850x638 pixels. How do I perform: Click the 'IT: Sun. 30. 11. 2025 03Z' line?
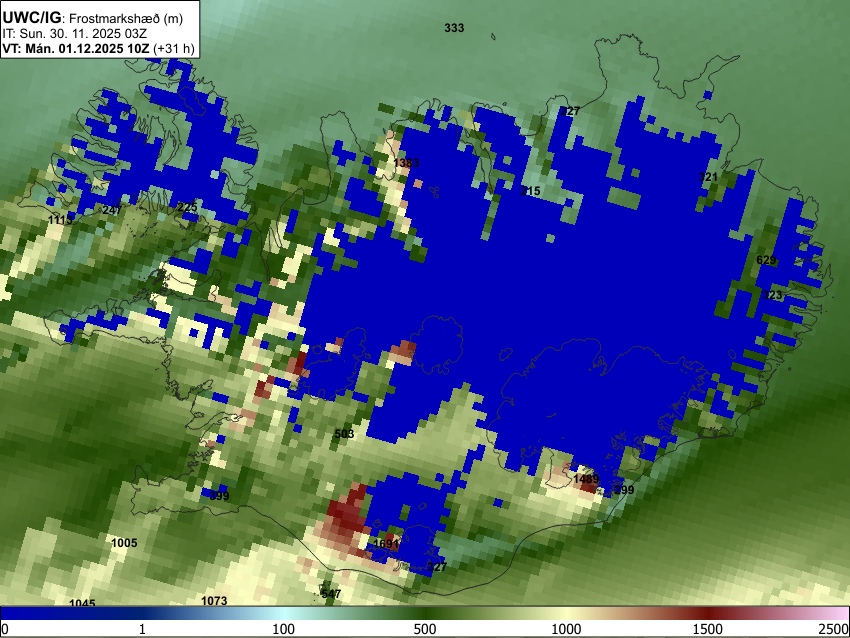[75, 34]
